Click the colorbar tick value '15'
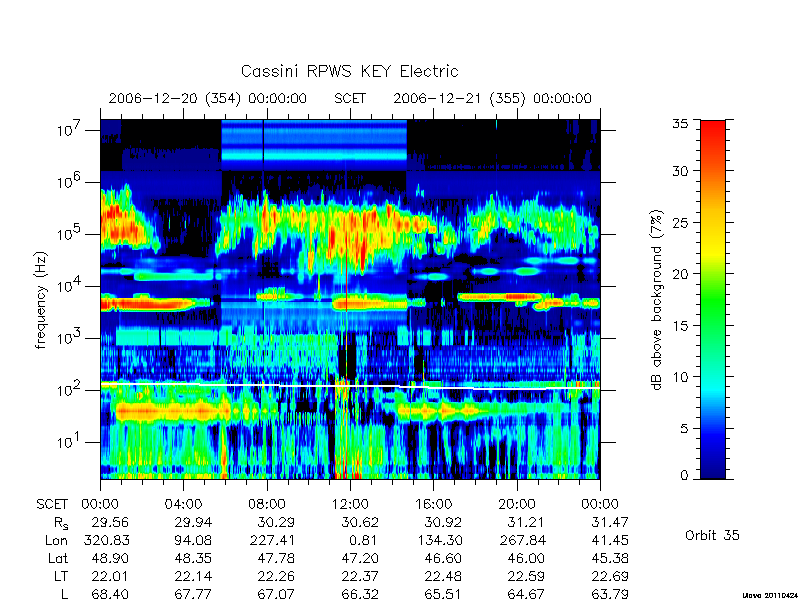 pos(680,326)
